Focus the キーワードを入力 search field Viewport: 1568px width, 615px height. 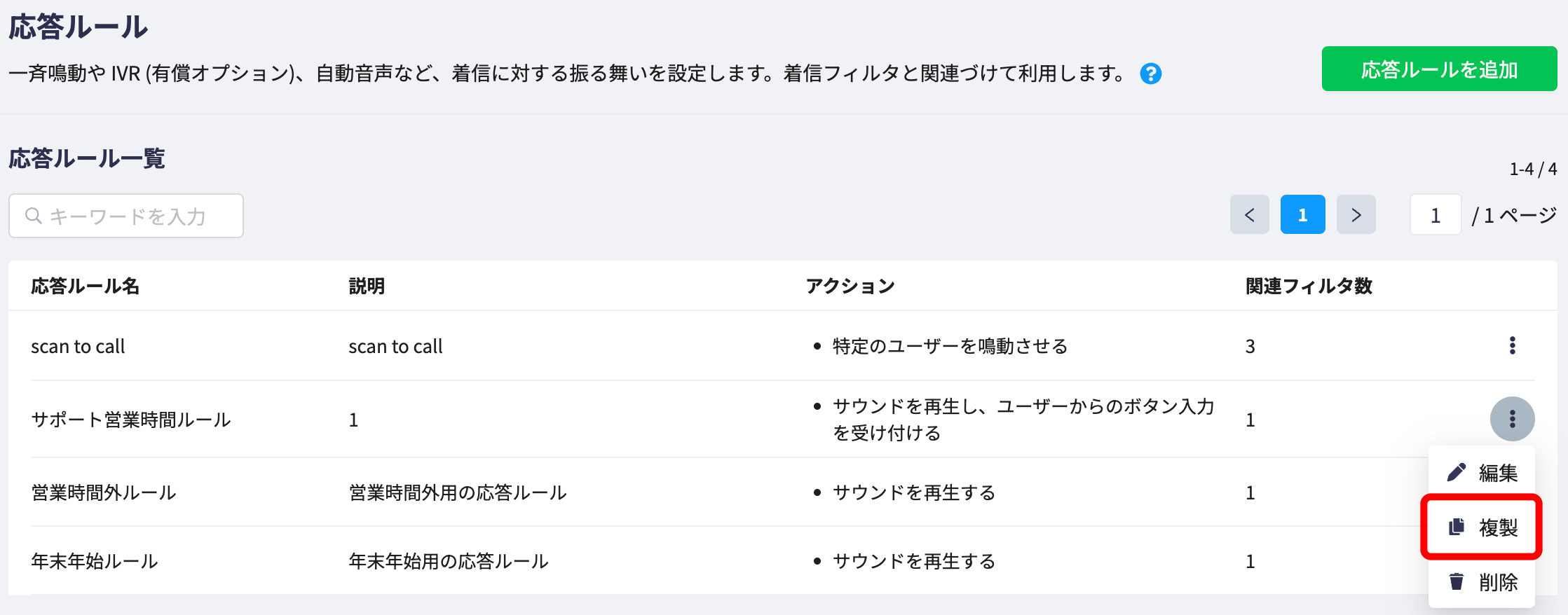(x=126, y=216)
